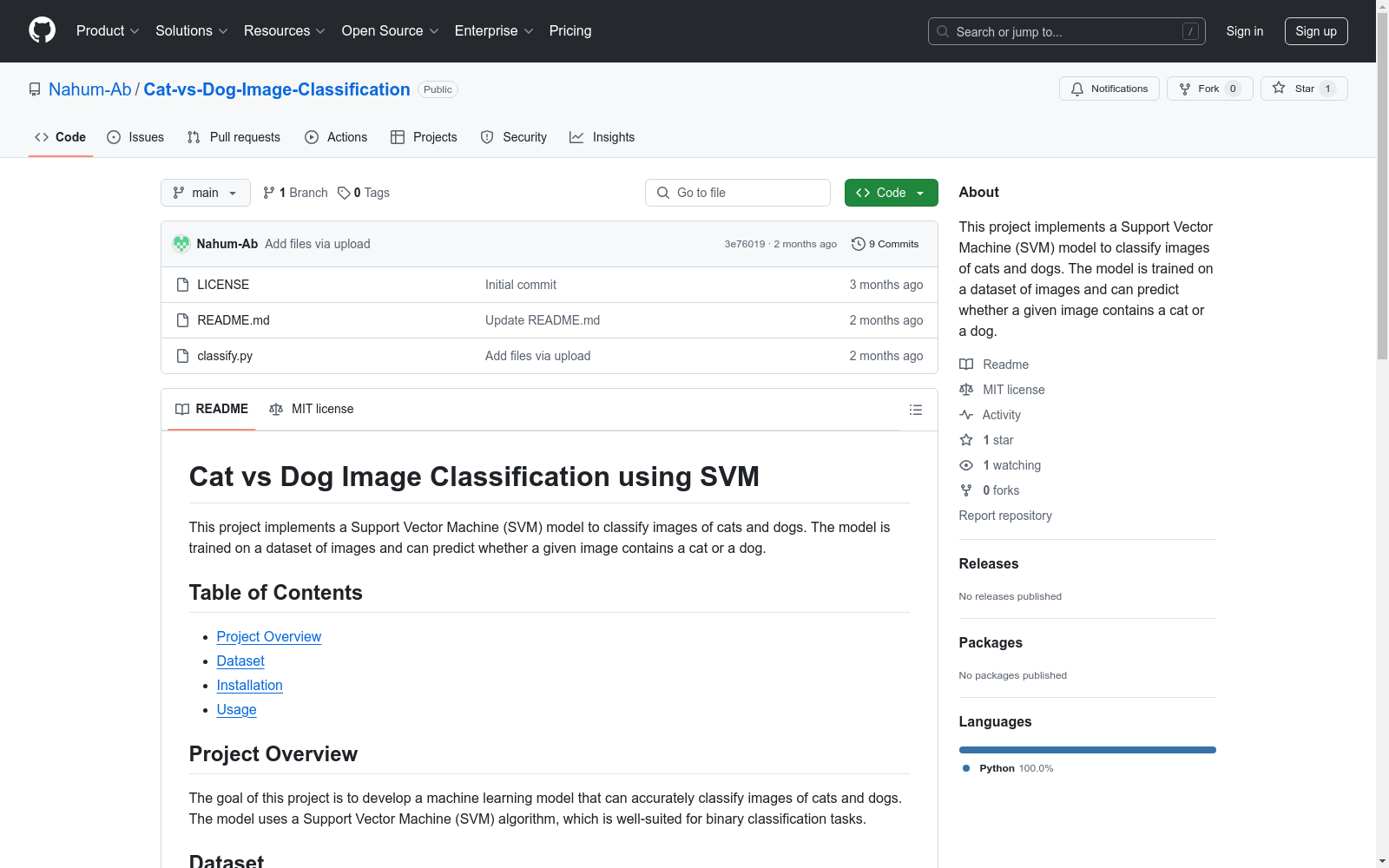View the 1 watching link
Image resolution: width=1389 pixels, height=868 pixels.
point(1000,465)
